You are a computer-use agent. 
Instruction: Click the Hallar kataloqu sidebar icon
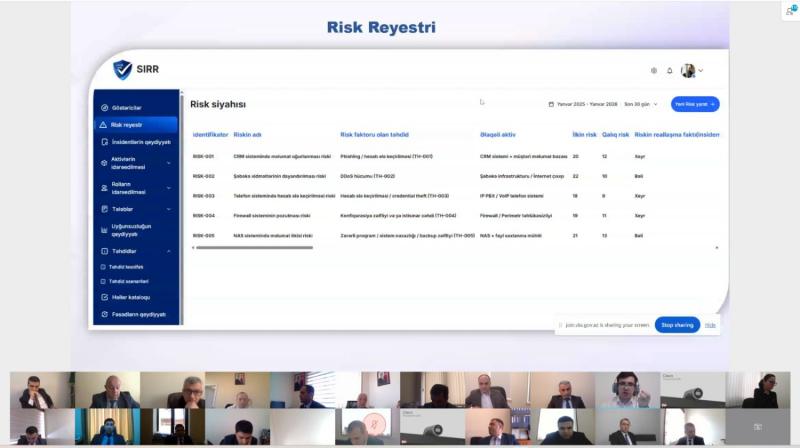(x=104, y=297)
